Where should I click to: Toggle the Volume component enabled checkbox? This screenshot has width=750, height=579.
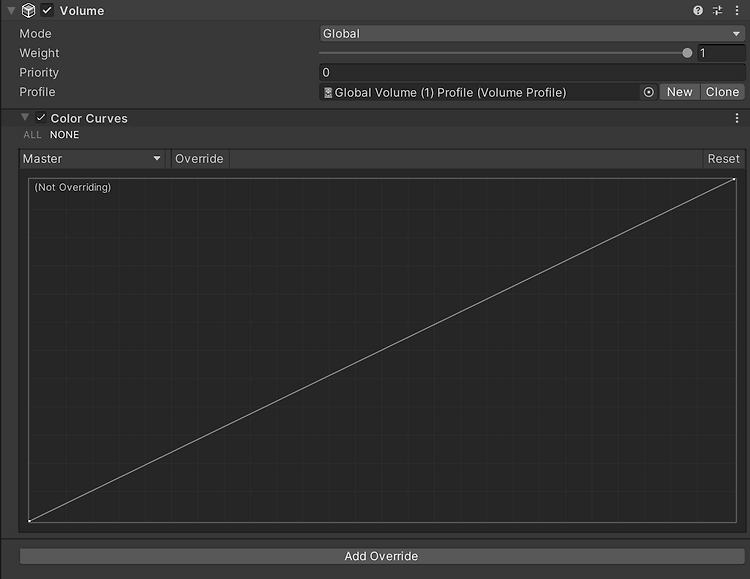tap(47, 11)
